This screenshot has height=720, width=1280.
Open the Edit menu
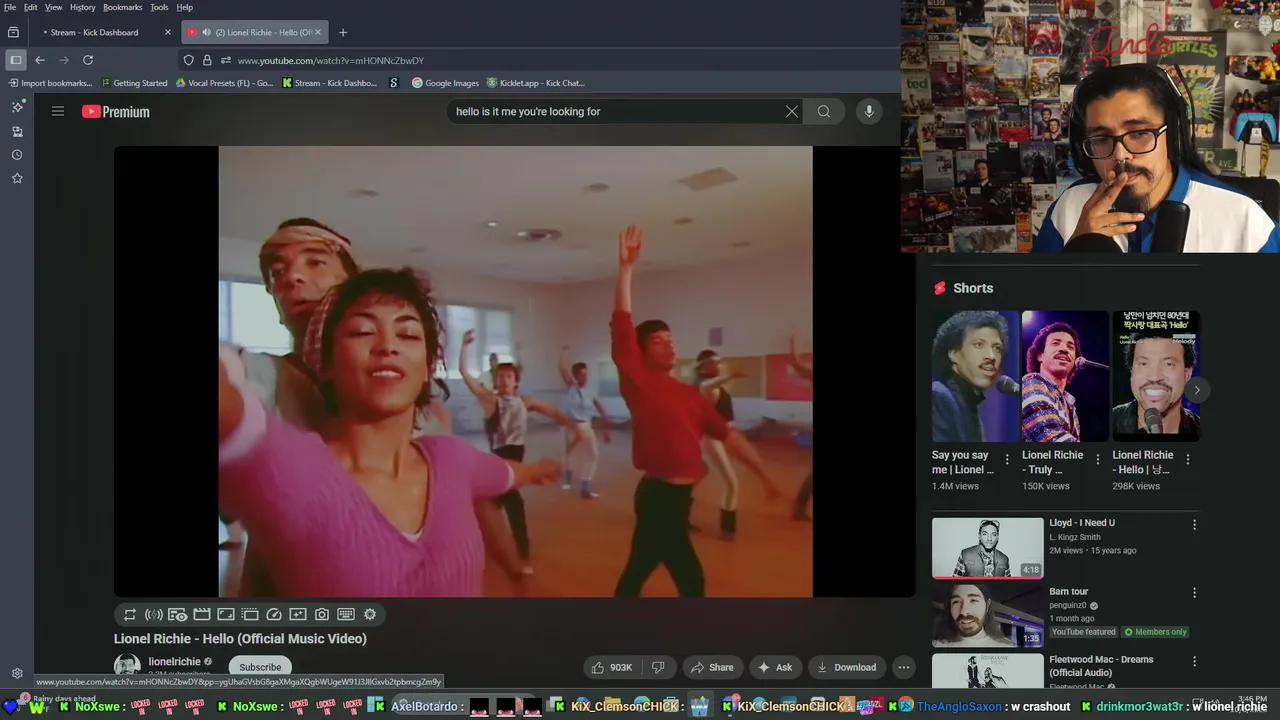31,7
